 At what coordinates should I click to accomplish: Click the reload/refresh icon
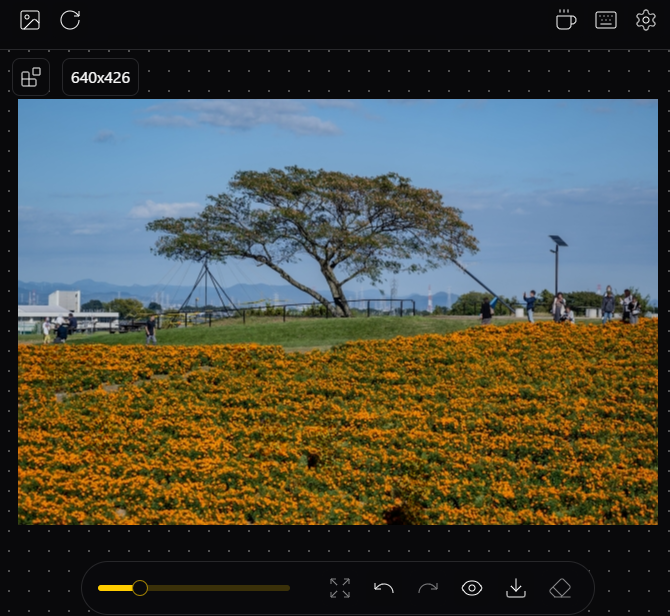click(70, 20)
